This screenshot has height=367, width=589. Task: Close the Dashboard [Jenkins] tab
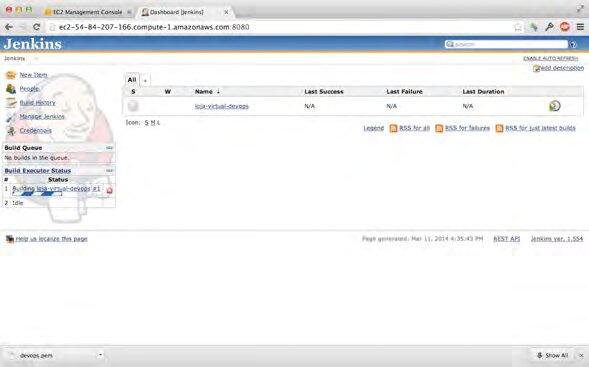pyautogui.click(x=226, y=12)
